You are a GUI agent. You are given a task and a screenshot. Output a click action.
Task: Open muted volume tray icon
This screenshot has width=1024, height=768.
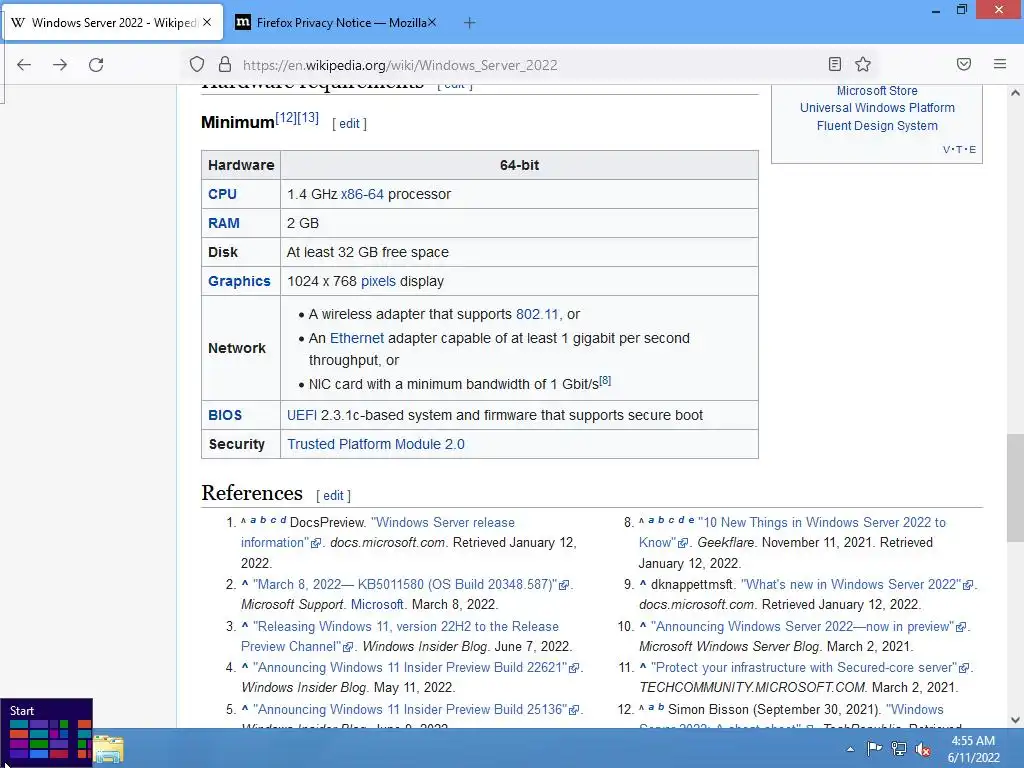point(923,749)
